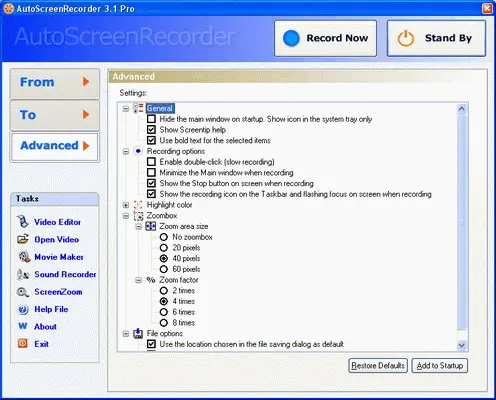
Task: Launch Movie Maker via its icon
Action: point(24,257)
